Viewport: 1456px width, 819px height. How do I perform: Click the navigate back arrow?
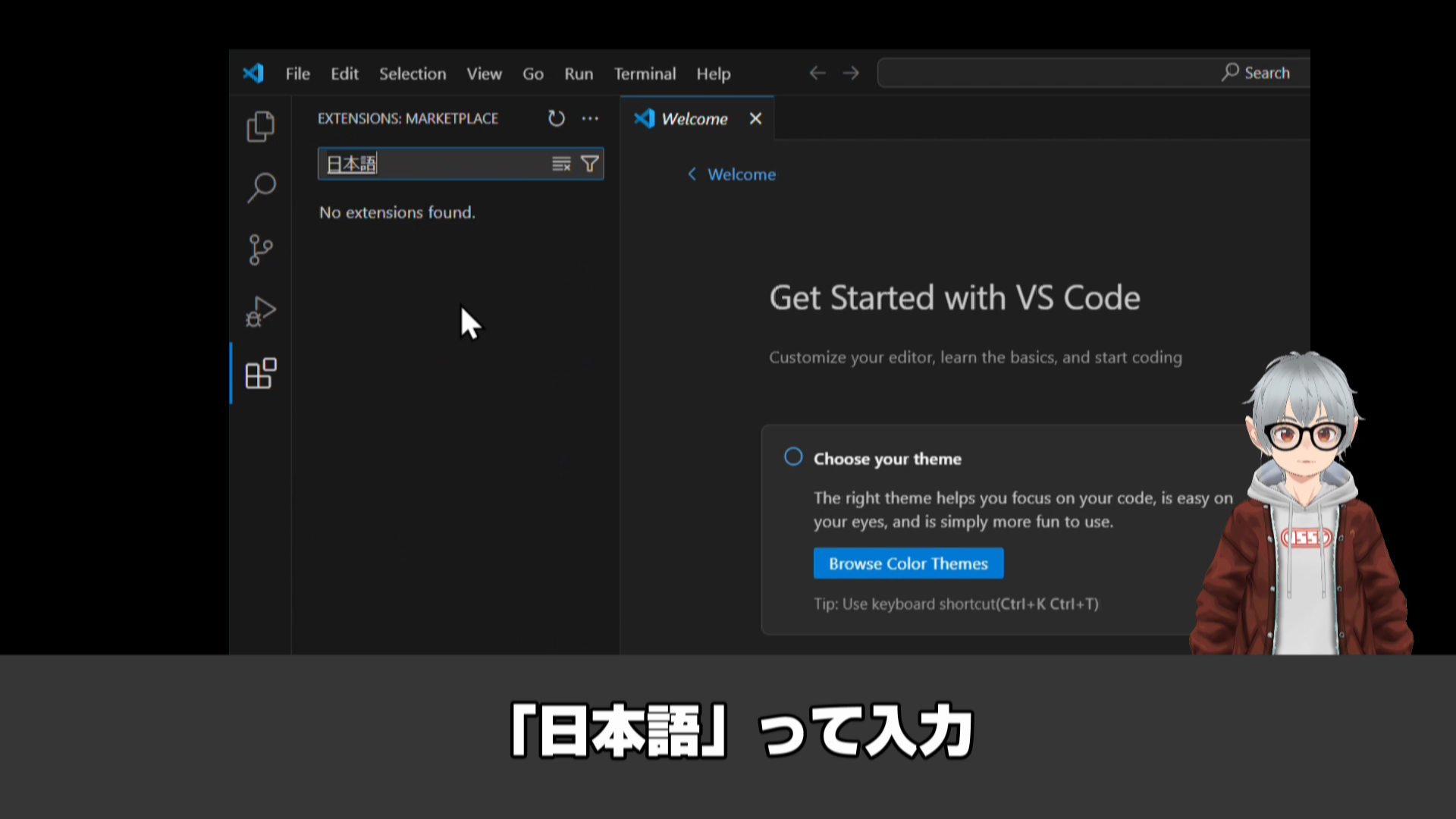[x=817, y=73]
